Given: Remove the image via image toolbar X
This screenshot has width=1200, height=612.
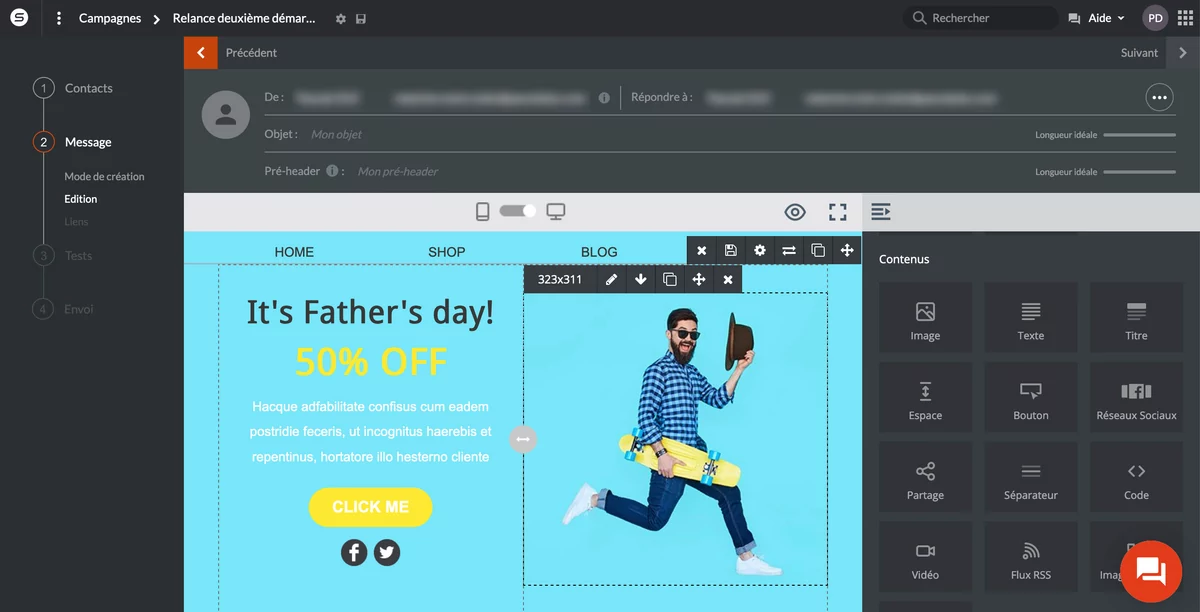Looking at the screenshot, I should click(728, 279).
